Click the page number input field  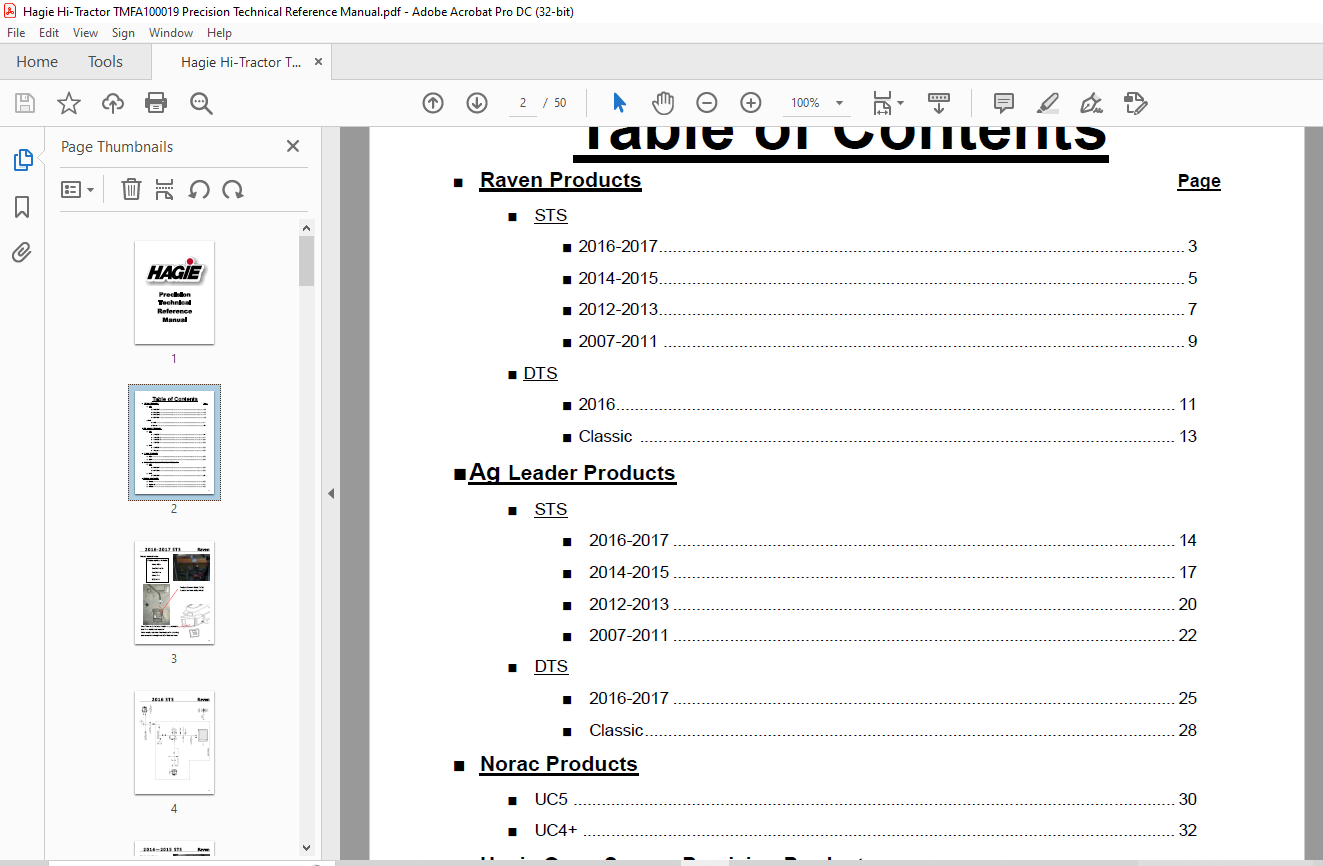pyautogui.click(x=522, y=103)
